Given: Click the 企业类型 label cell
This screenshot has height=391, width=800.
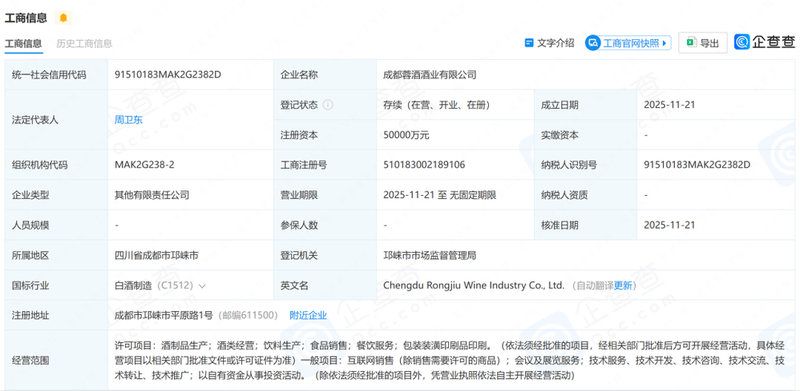Looking at the screenshot, I should (x=56, y=195).
